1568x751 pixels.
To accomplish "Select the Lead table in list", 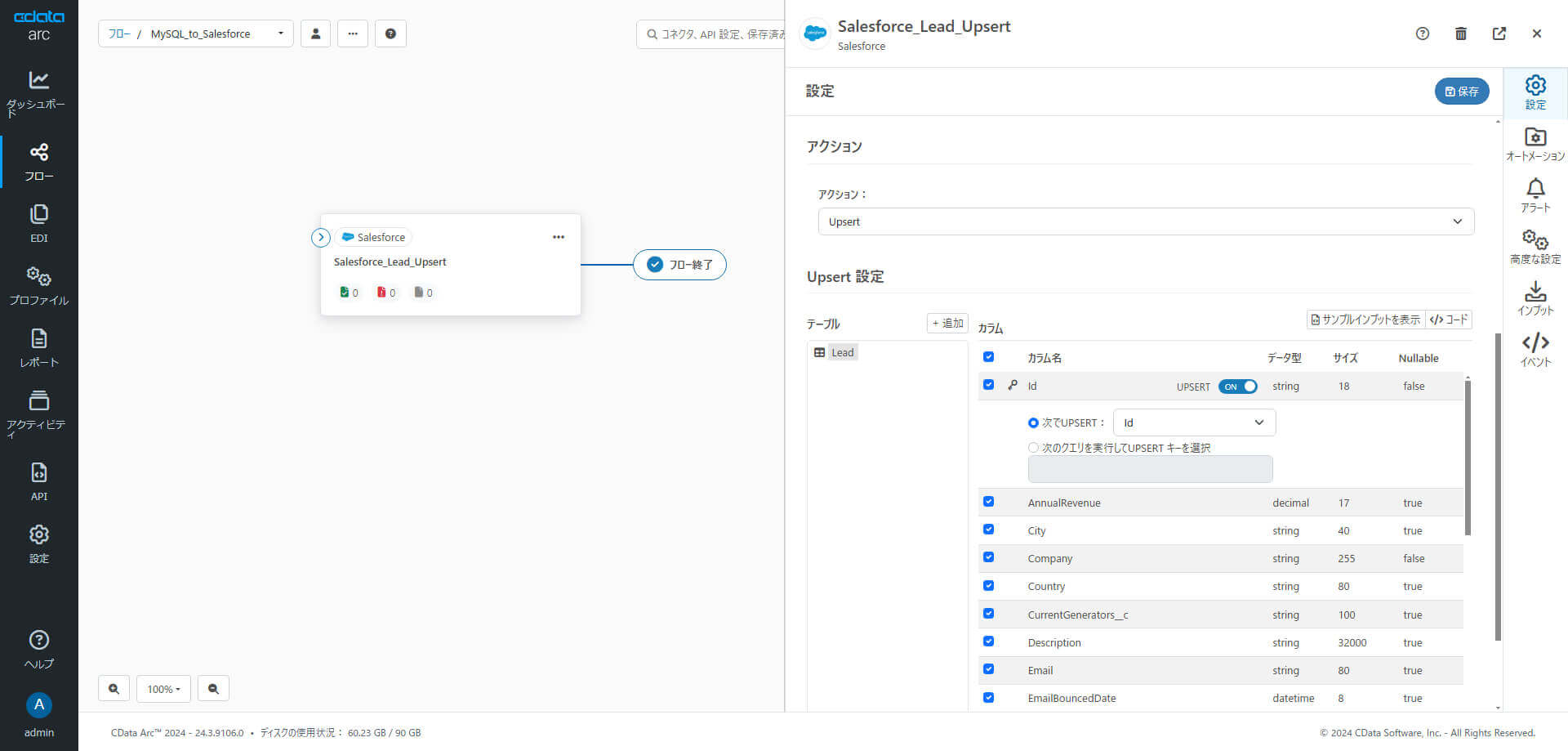I will coord(842,352).
